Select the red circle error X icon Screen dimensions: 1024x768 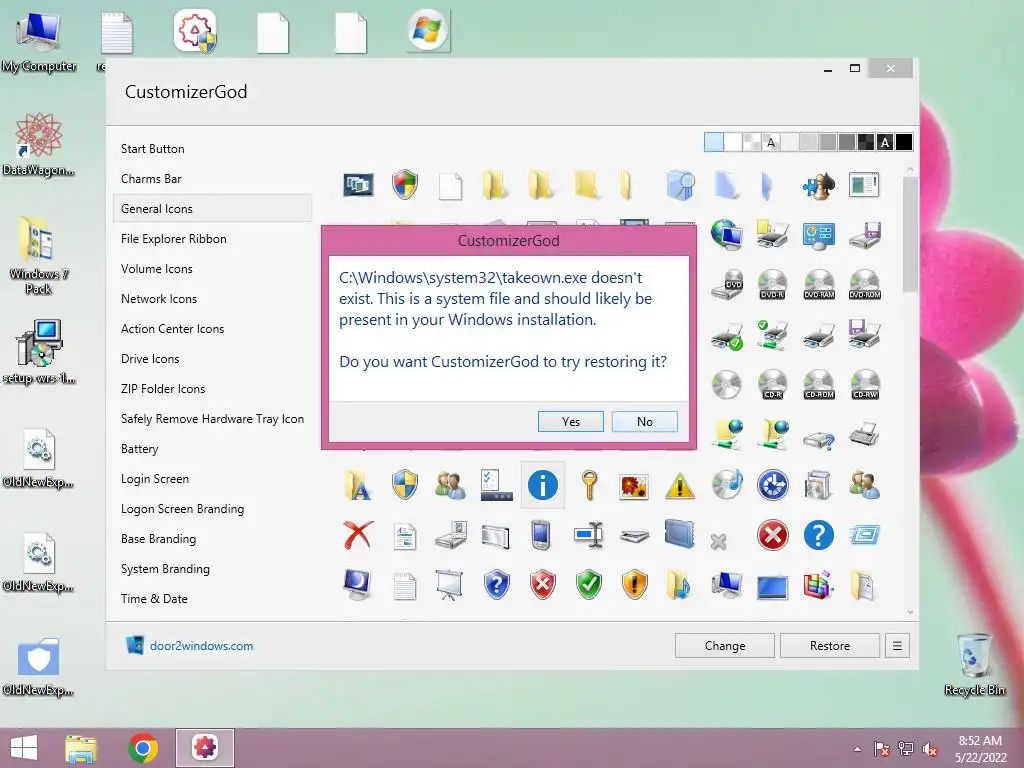pos(773,536)
